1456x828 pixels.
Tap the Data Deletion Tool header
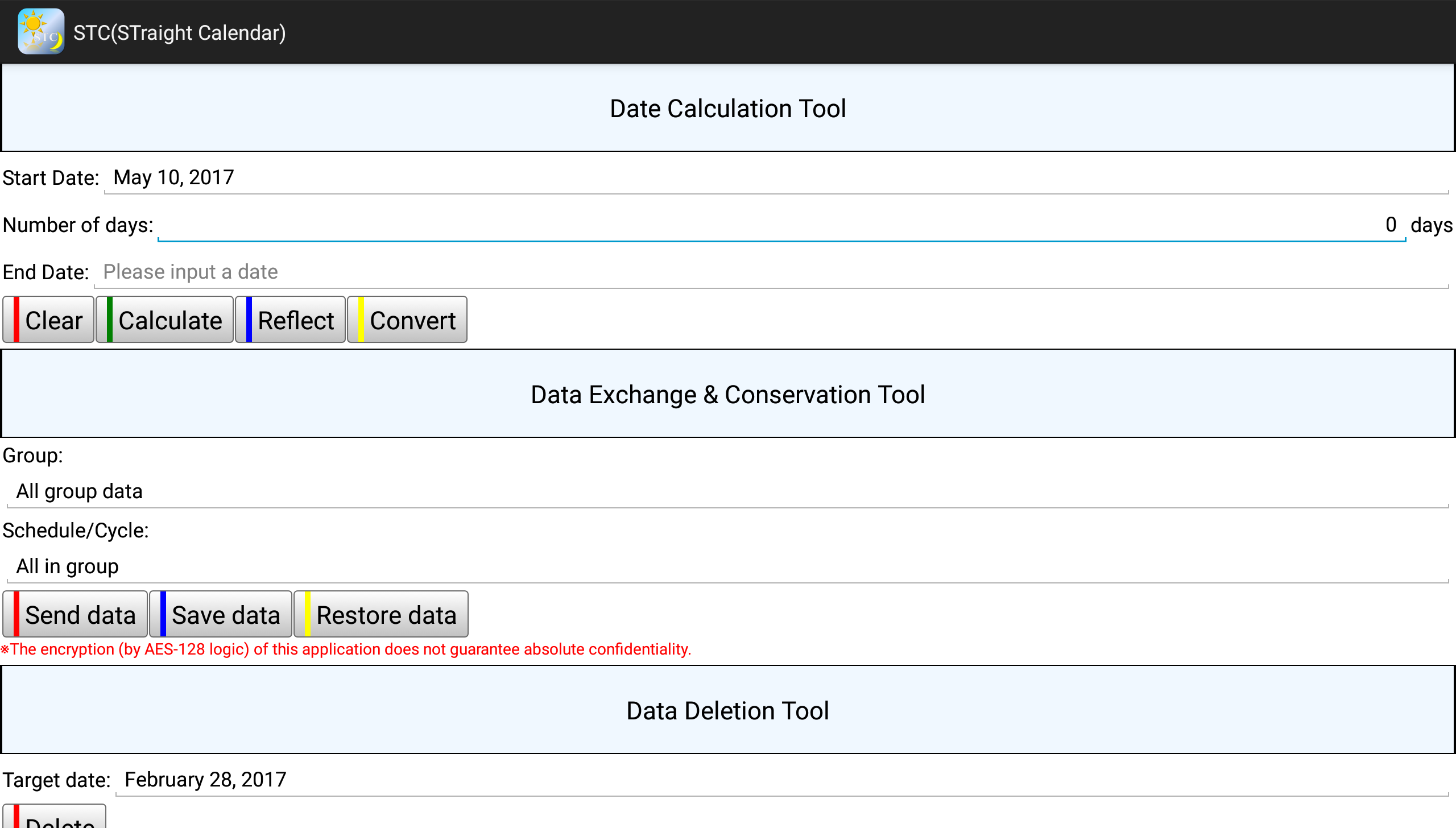728,710
